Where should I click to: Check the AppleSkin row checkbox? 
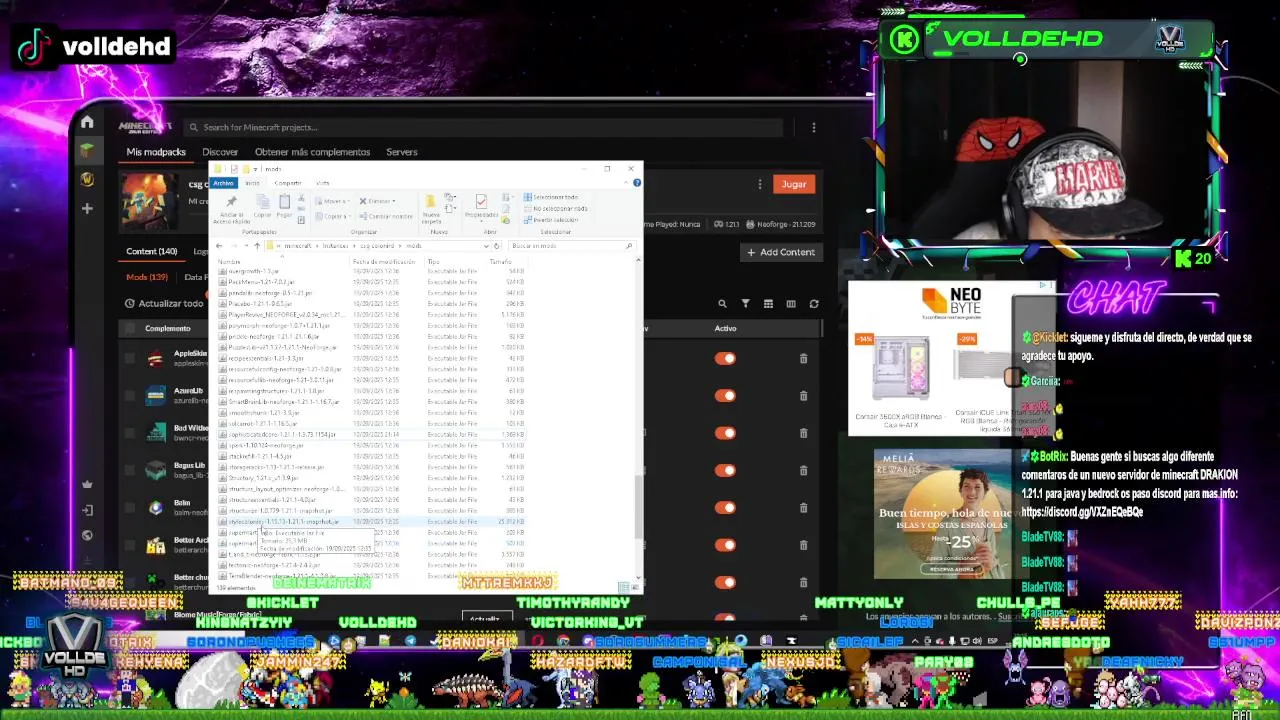129,358
